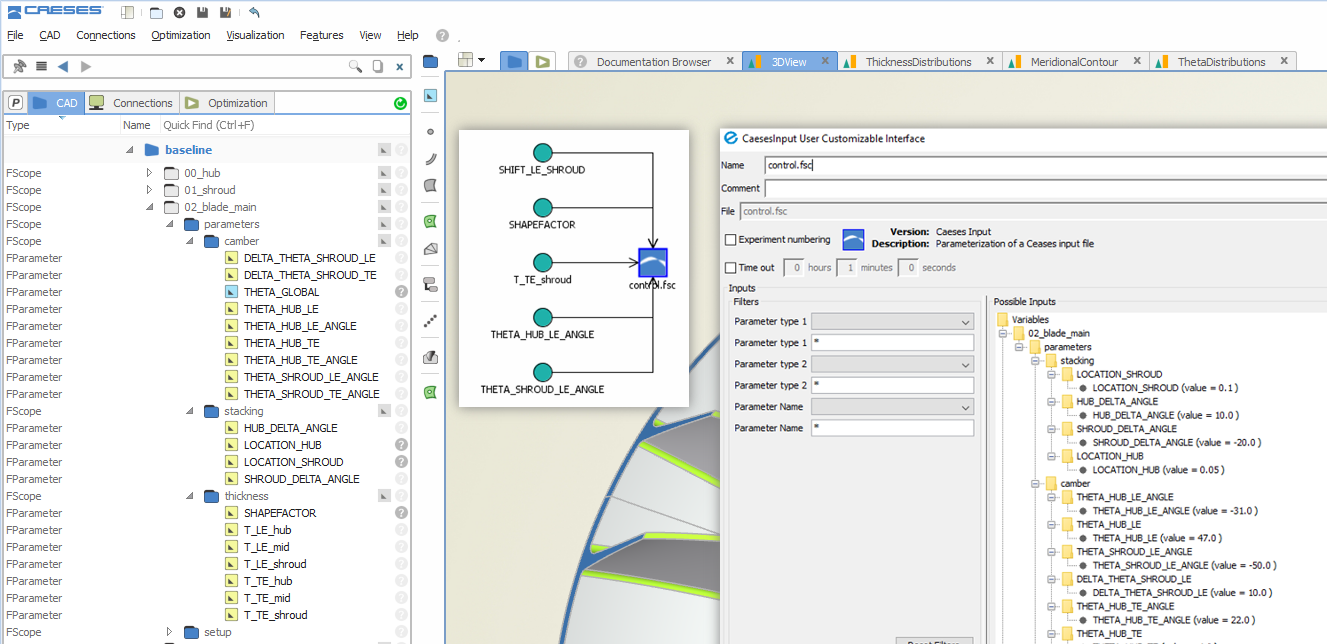Switch to the ThicknessDistributions tab

point(919,62)
